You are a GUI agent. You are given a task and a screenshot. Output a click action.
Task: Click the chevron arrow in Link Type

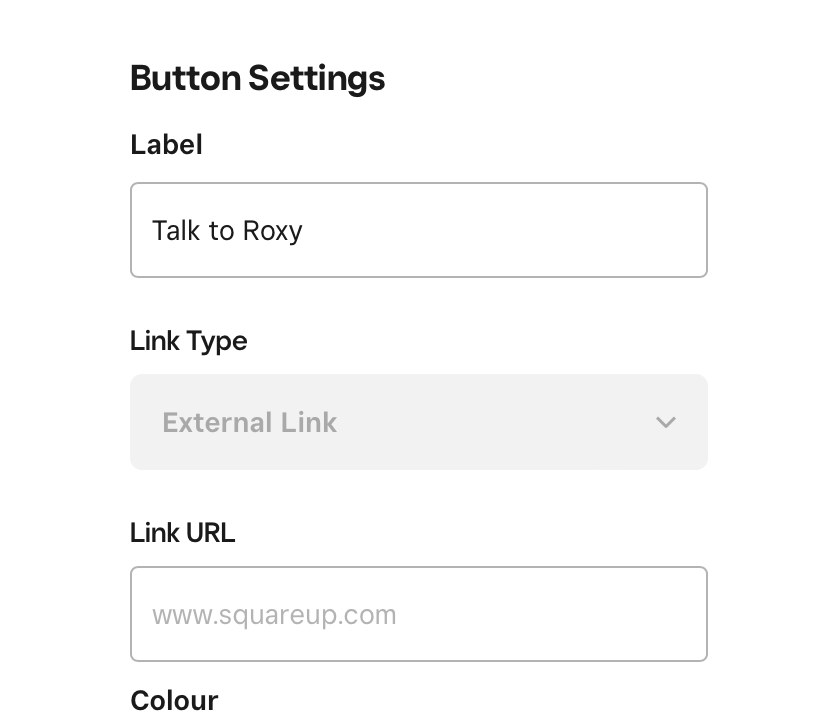pyautogui.click(x=666, y=422)
